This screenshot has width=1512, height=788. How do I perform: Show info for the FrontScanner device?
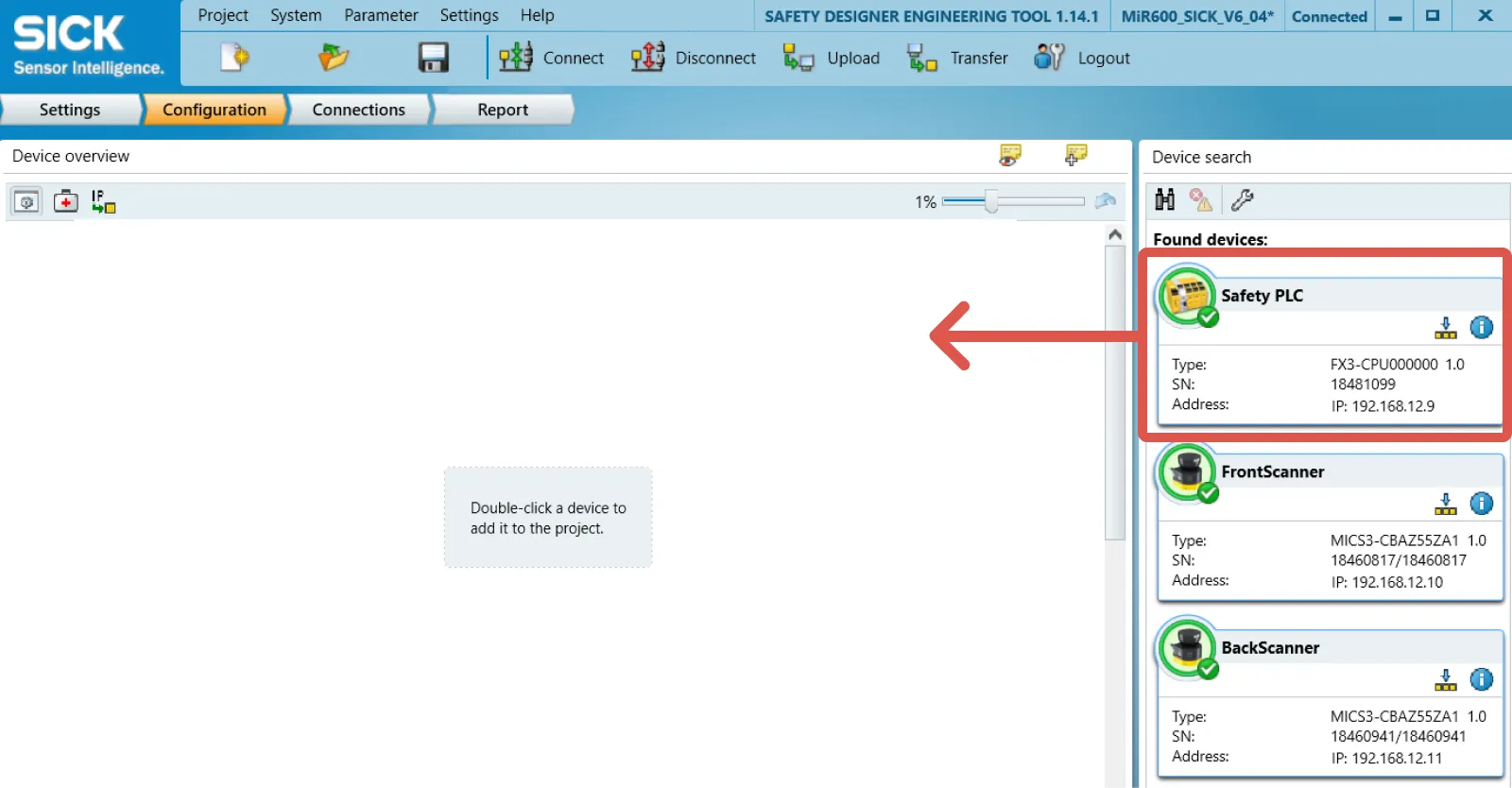pyautogui.click(x=1482, y=503)
